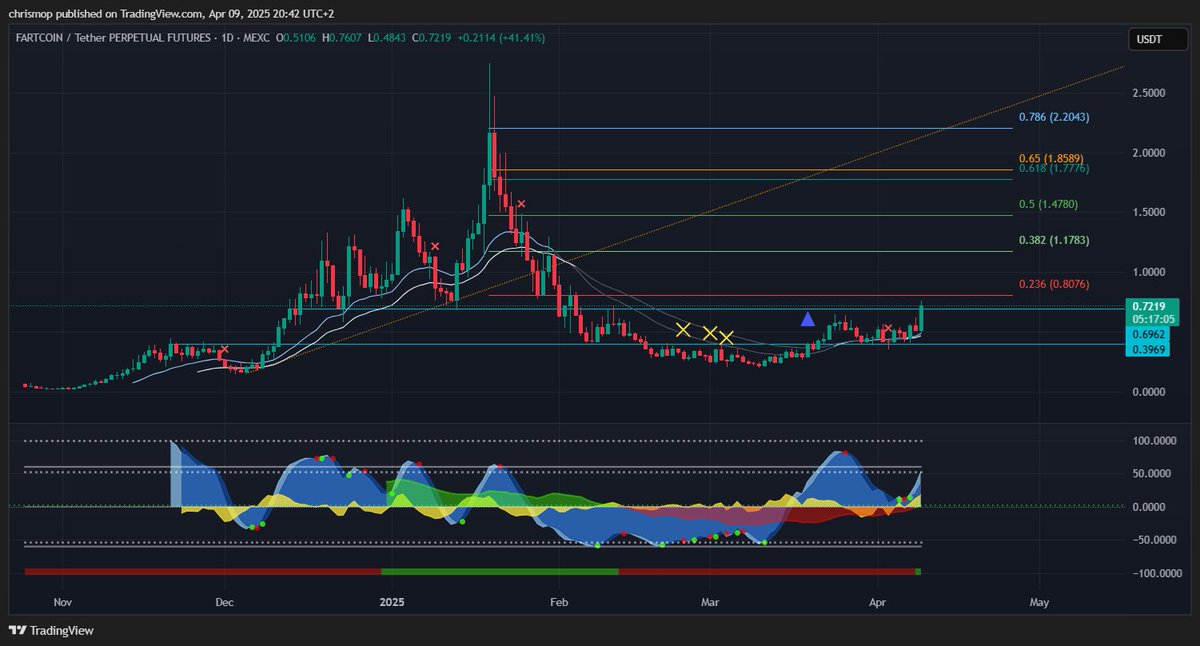This screenshot has height=646, width=1200.
Task: Click the 0.6962 price tag on the axis
Action: [x=1147, y=333]
